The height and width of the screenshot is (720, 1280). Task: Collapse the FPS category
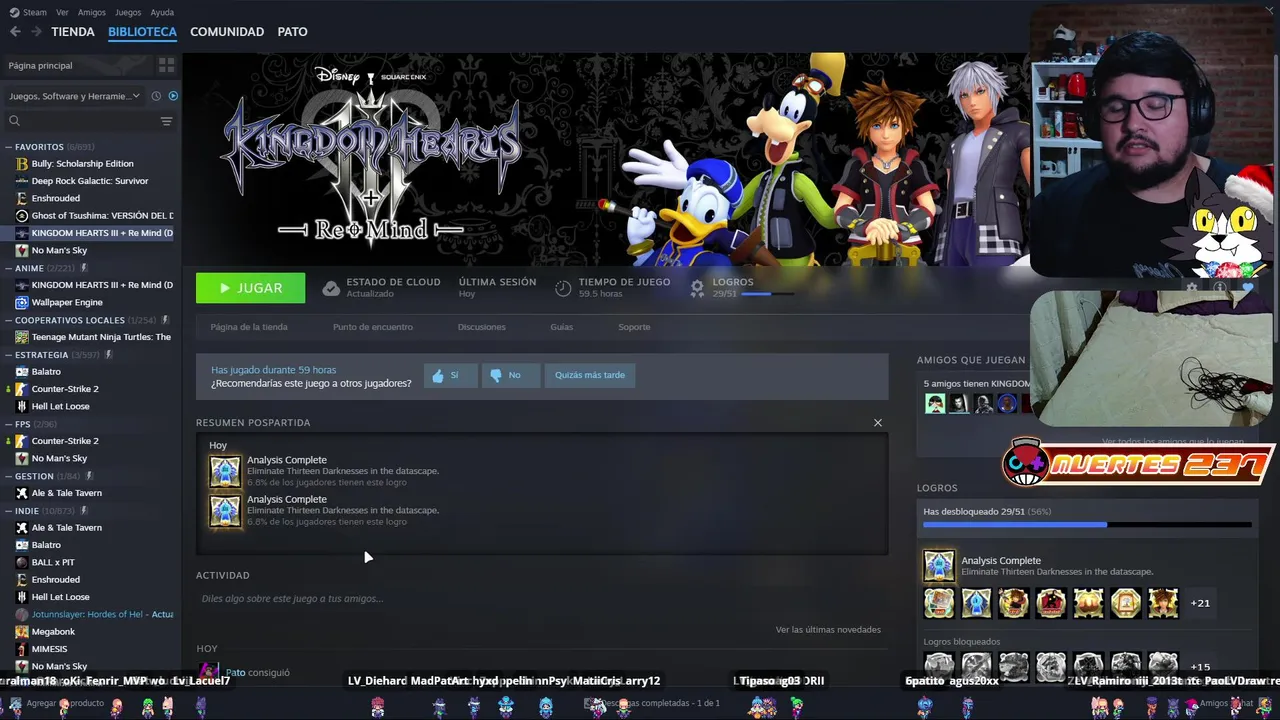tap(9, 424)
